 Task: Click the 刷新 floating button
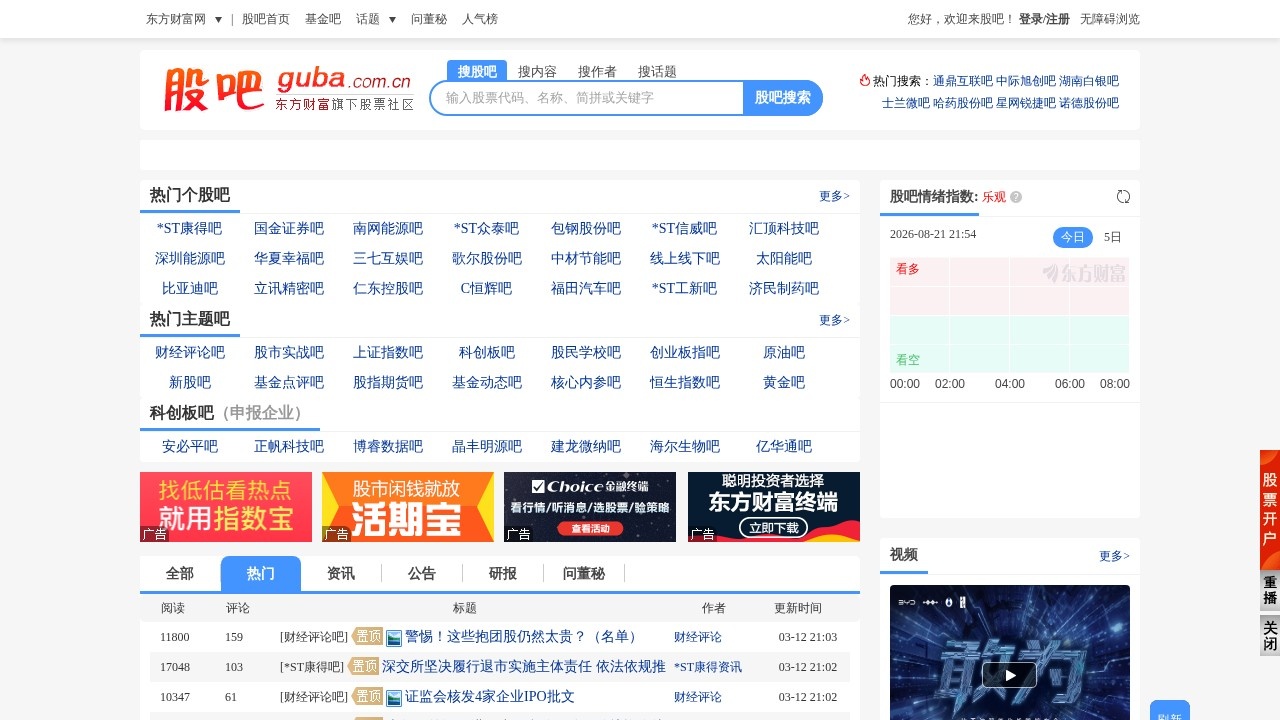pyautogui.click(x=1170, y=711)
